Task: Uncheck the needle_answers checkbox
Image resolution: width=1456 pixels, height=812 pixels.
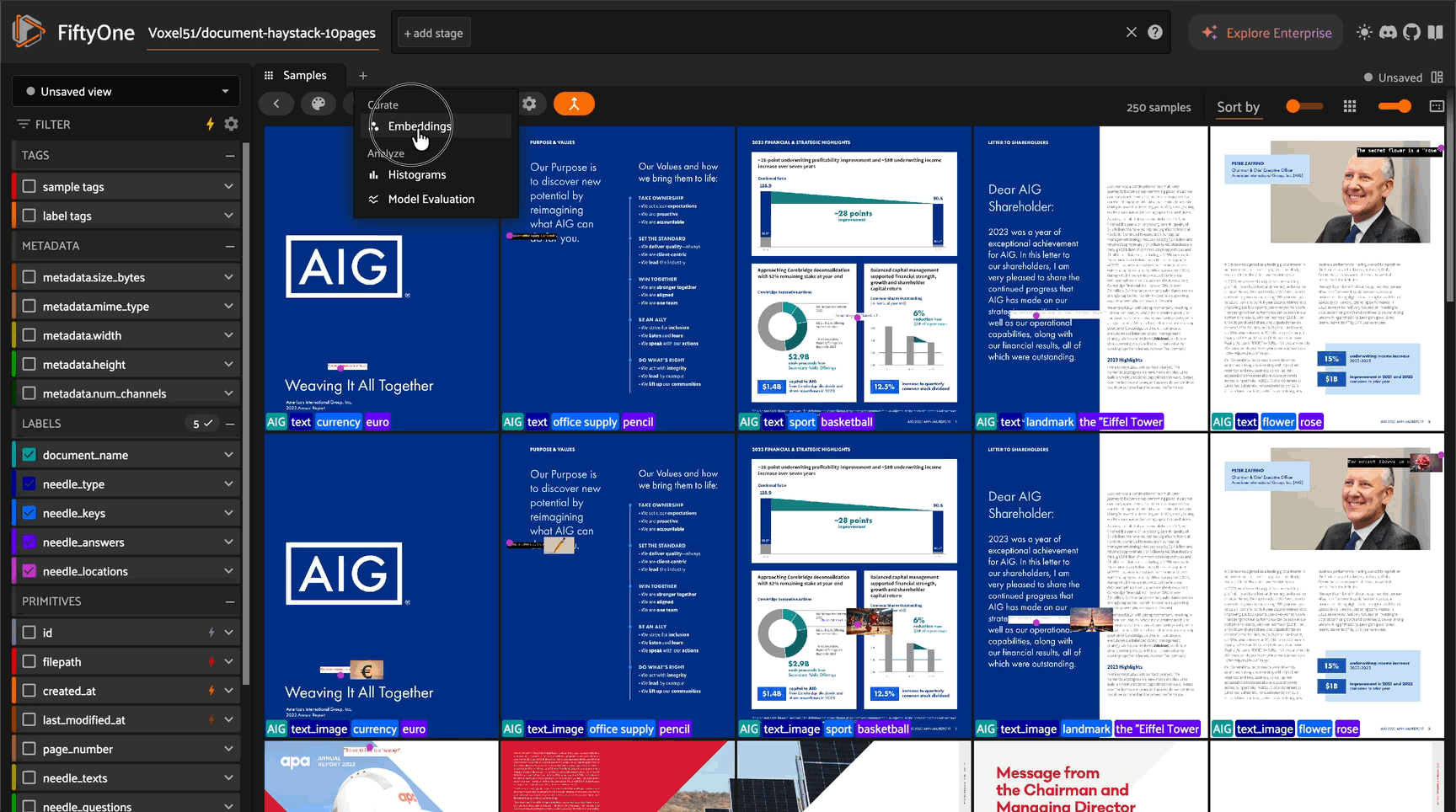Action: [x=29, y=542]
